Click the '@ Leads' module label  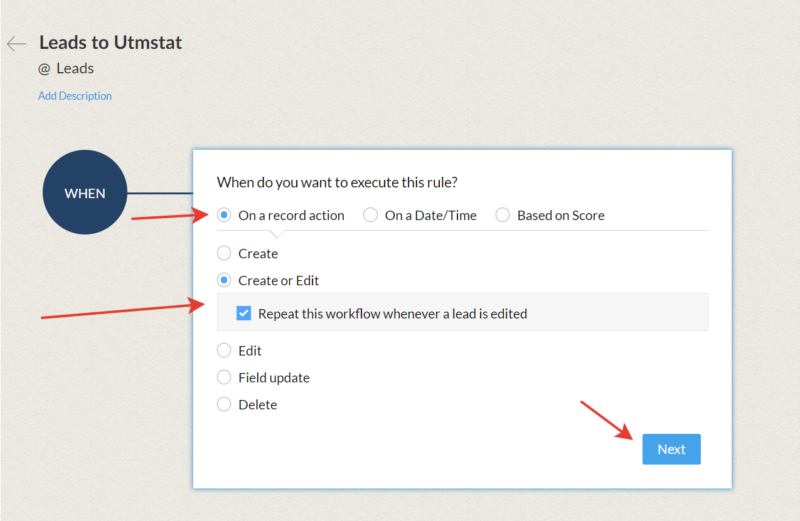[x=66, y=69]
